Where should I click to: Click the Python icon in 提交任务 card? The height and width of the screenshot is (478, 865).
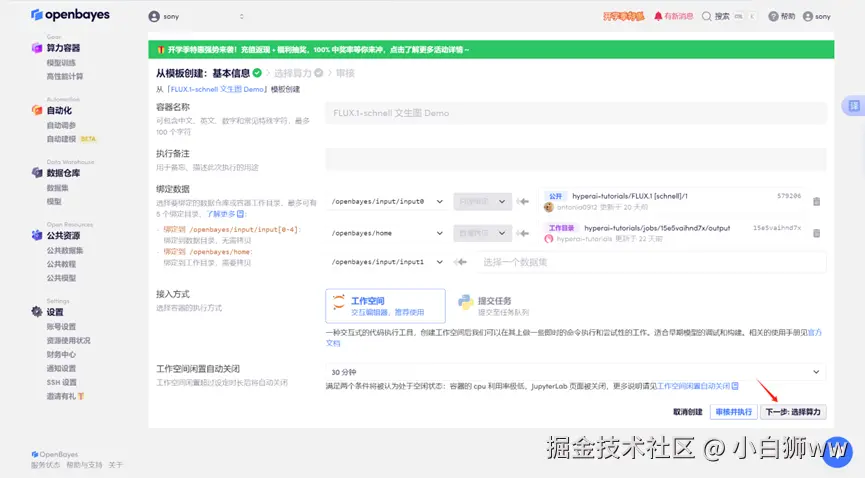[466, 302]
